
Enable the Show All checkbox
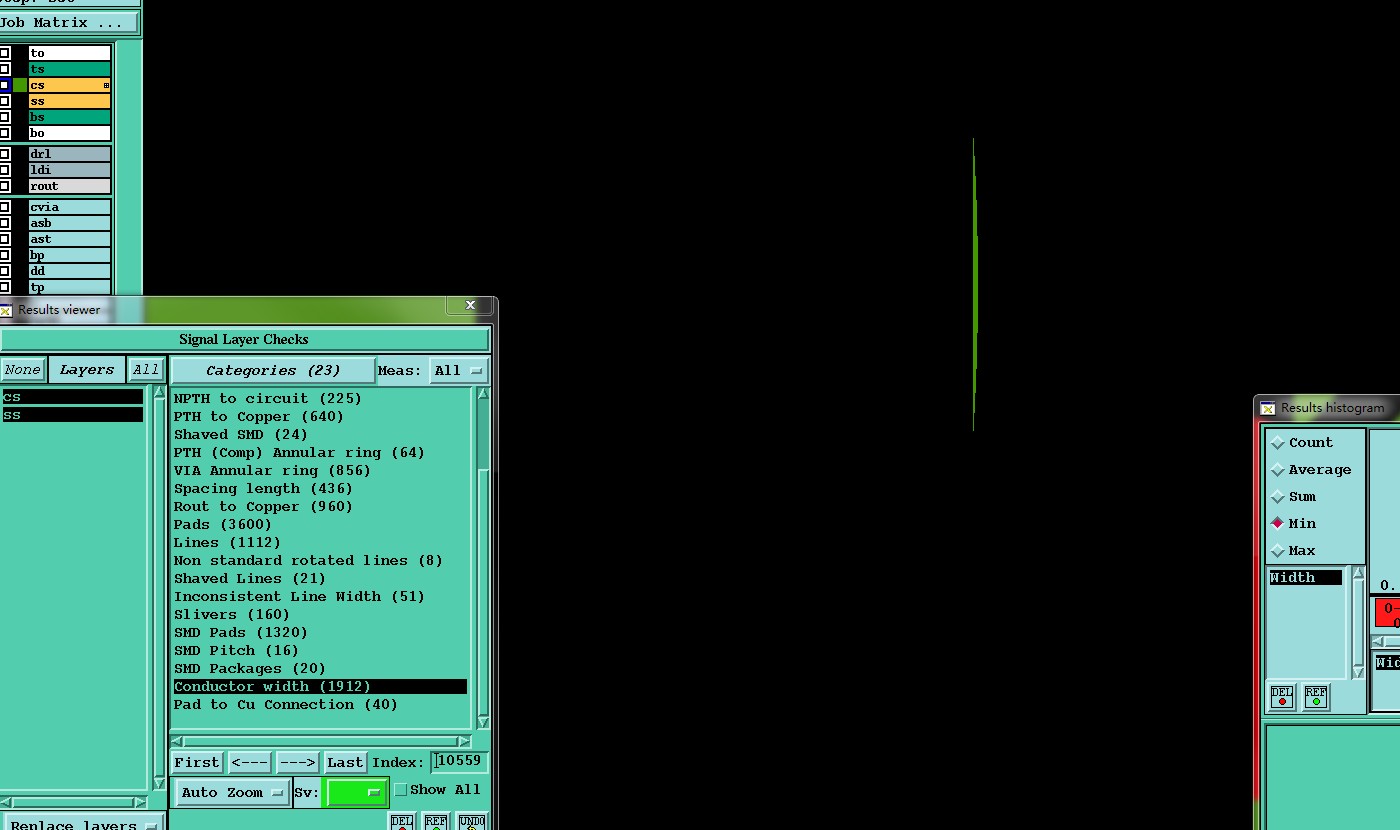click(401, 790)
